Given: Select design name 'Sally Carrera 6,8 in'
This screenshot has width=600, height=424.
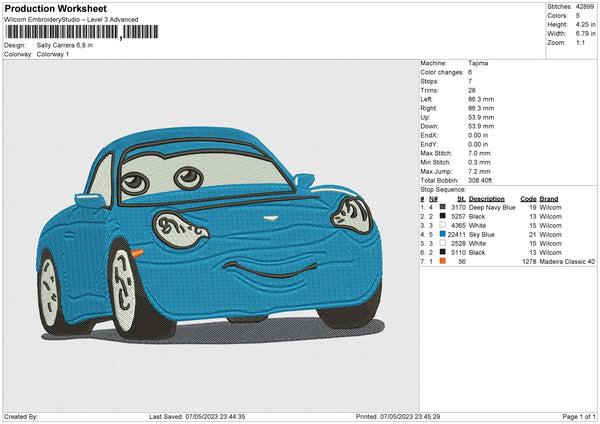Looking at the screenshot, I should (x=65, y=45).
